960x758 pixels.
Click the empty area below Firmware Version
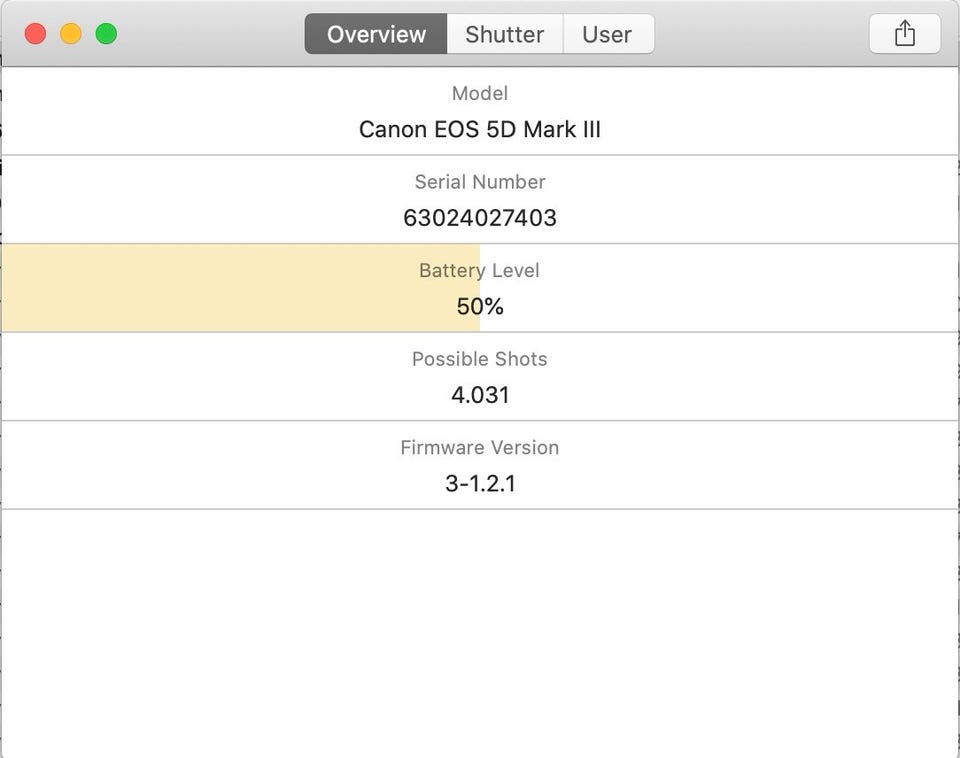(x=480, y=630)
